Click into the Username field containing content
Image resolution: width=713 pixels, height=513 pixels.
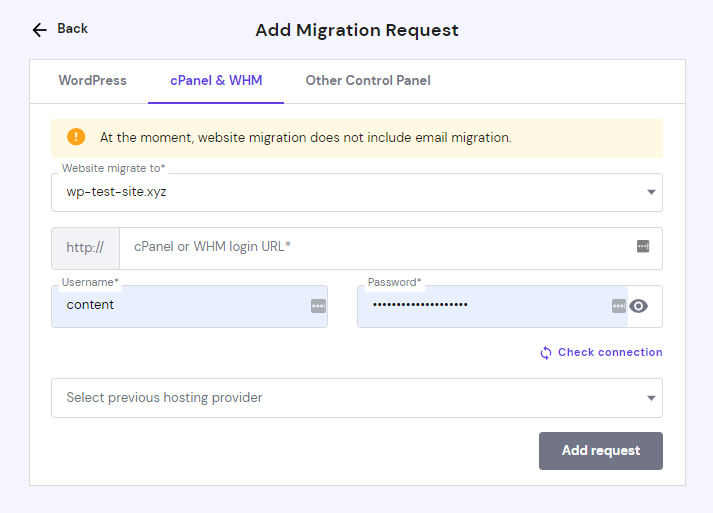coord(180,306)
